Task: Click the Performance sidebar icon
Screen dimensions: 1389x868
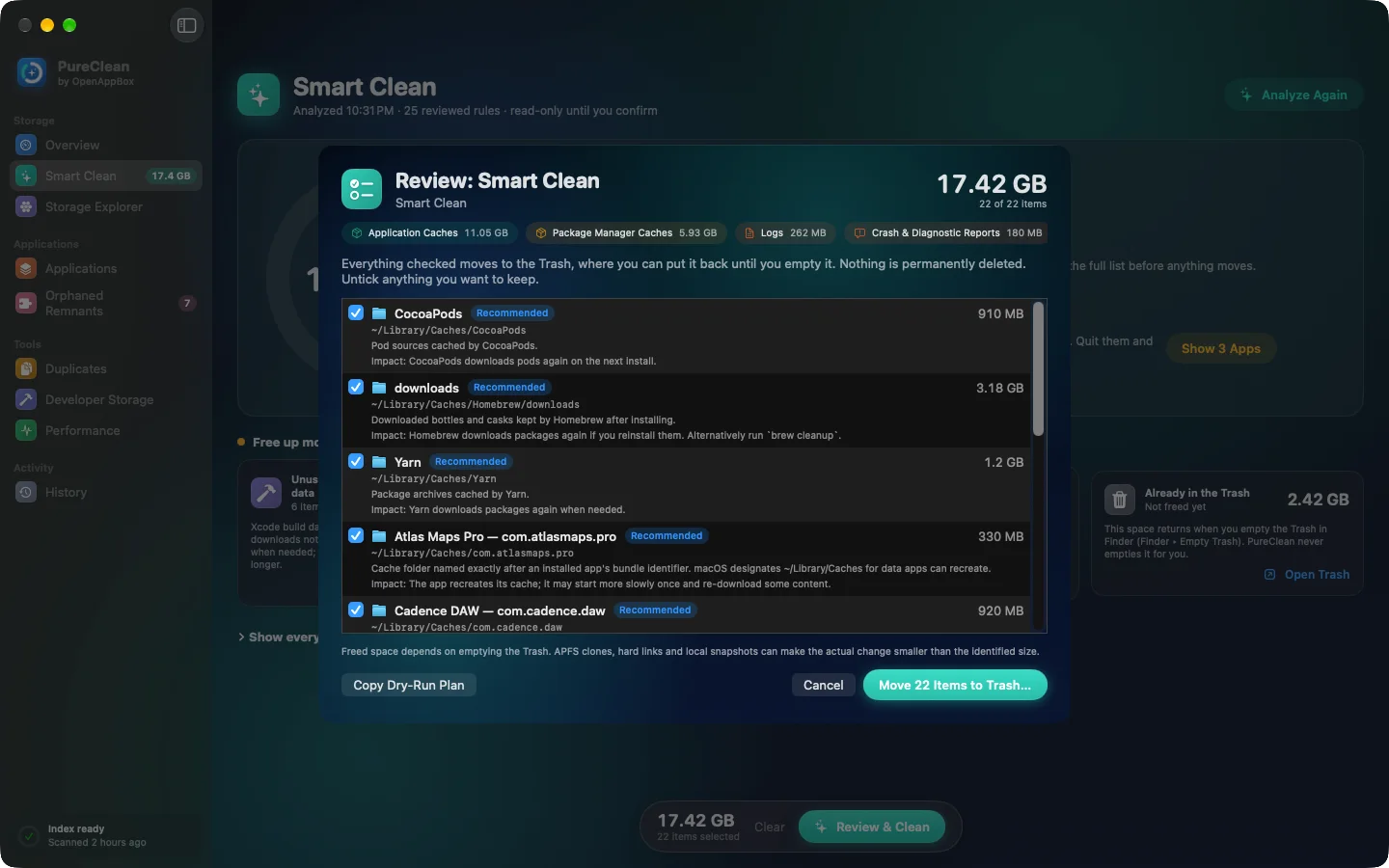Action: (x=26, y=430)
